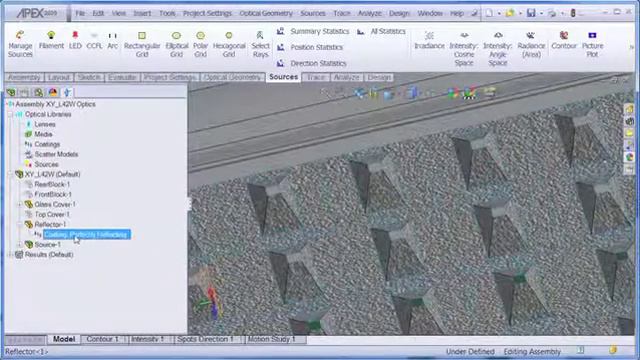Select Lenses in Optical Libraries
Screen dimensions: 640x360
44,124
